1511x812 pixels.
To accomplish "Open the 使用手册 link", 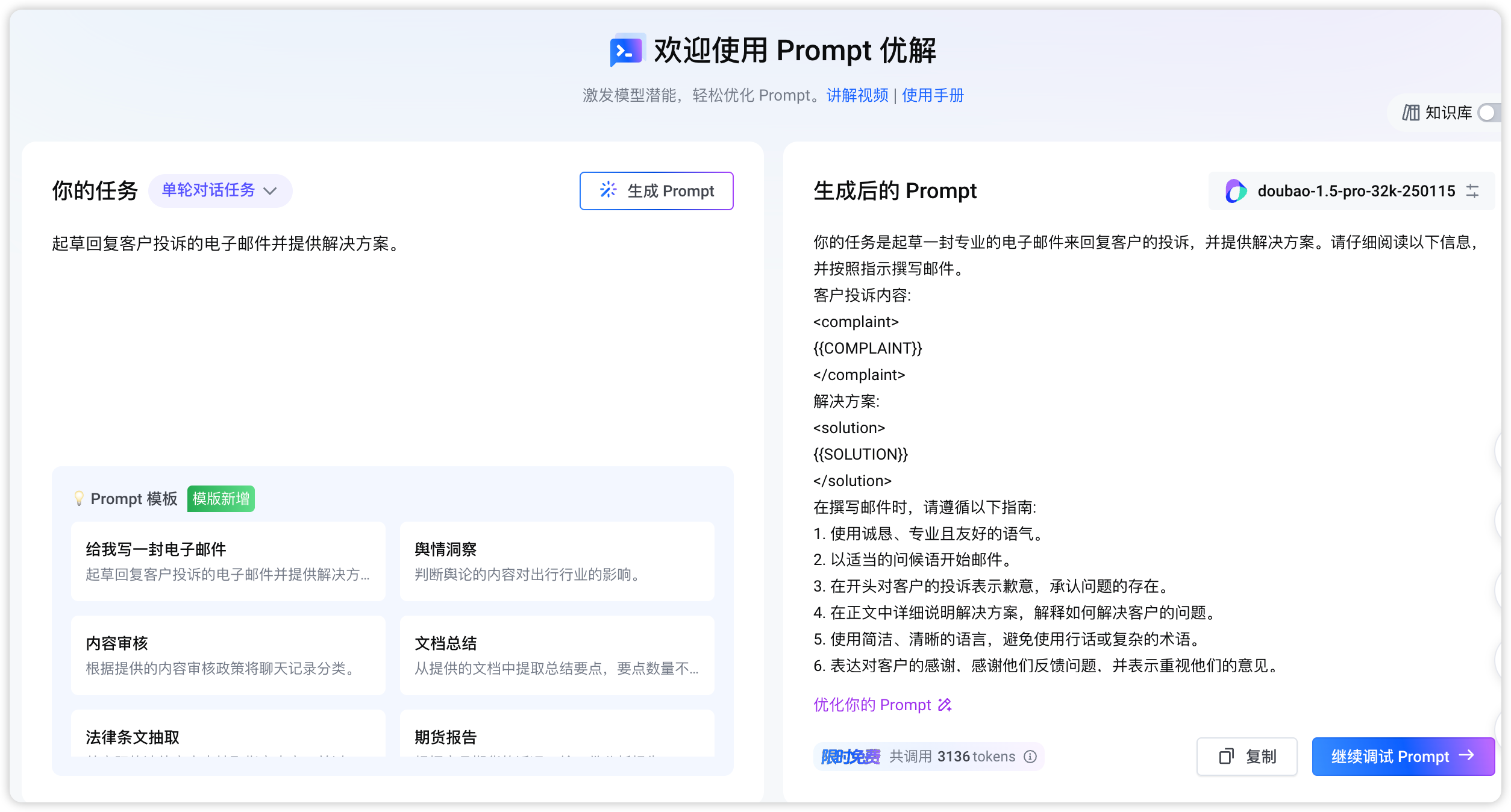I will pos(933,95).
